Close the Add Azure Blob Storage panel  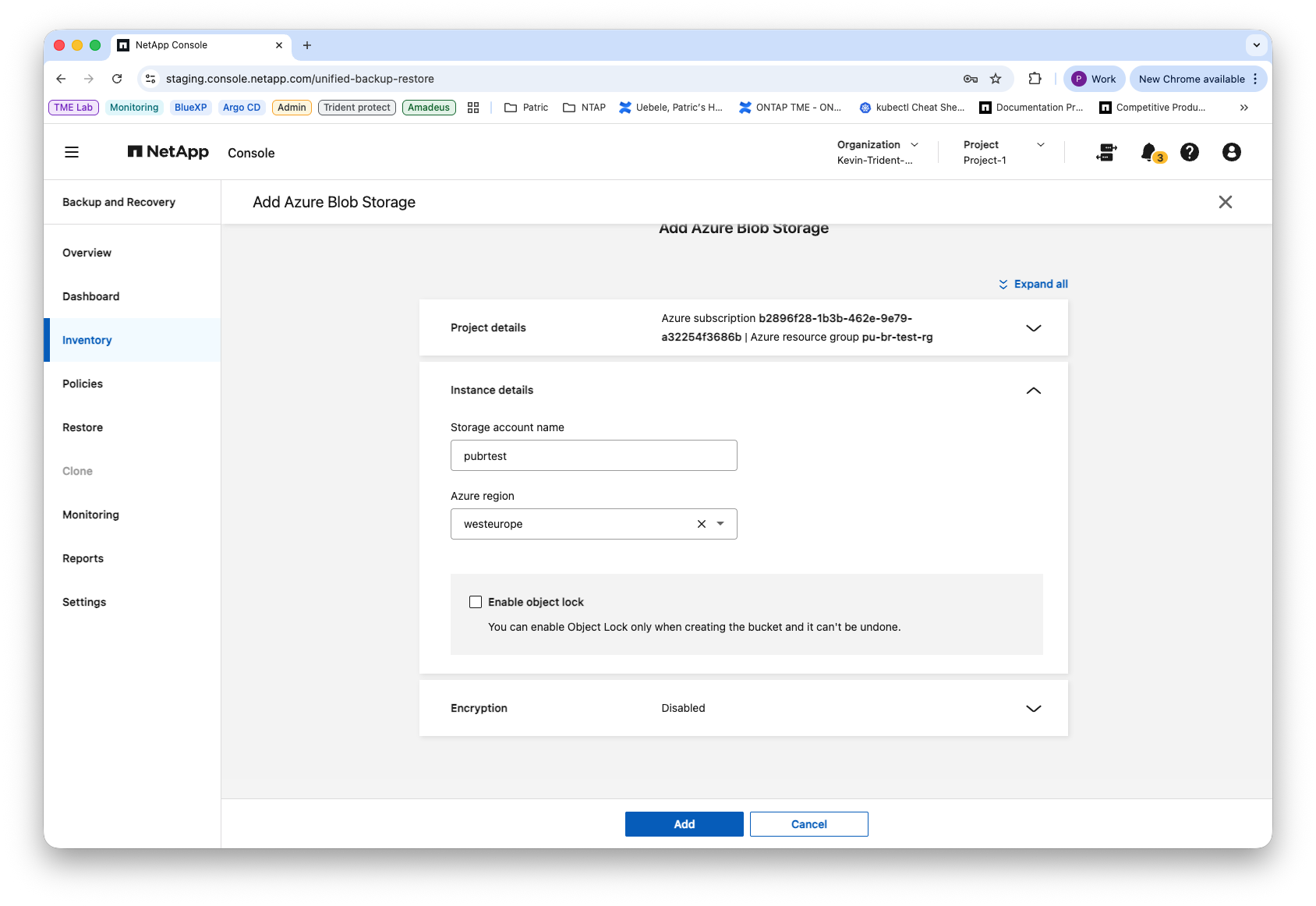click(1226, 202)
